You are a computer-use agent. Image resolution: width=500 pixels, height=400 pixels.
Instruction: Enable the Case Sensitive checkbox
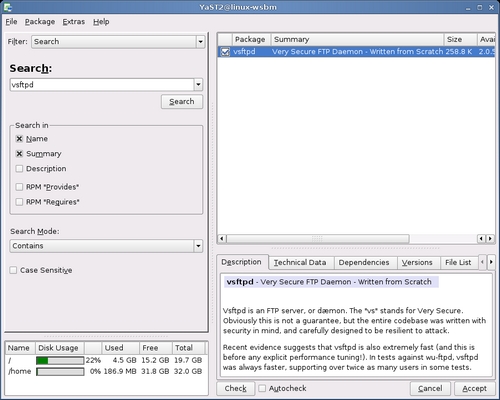(13, 270)
